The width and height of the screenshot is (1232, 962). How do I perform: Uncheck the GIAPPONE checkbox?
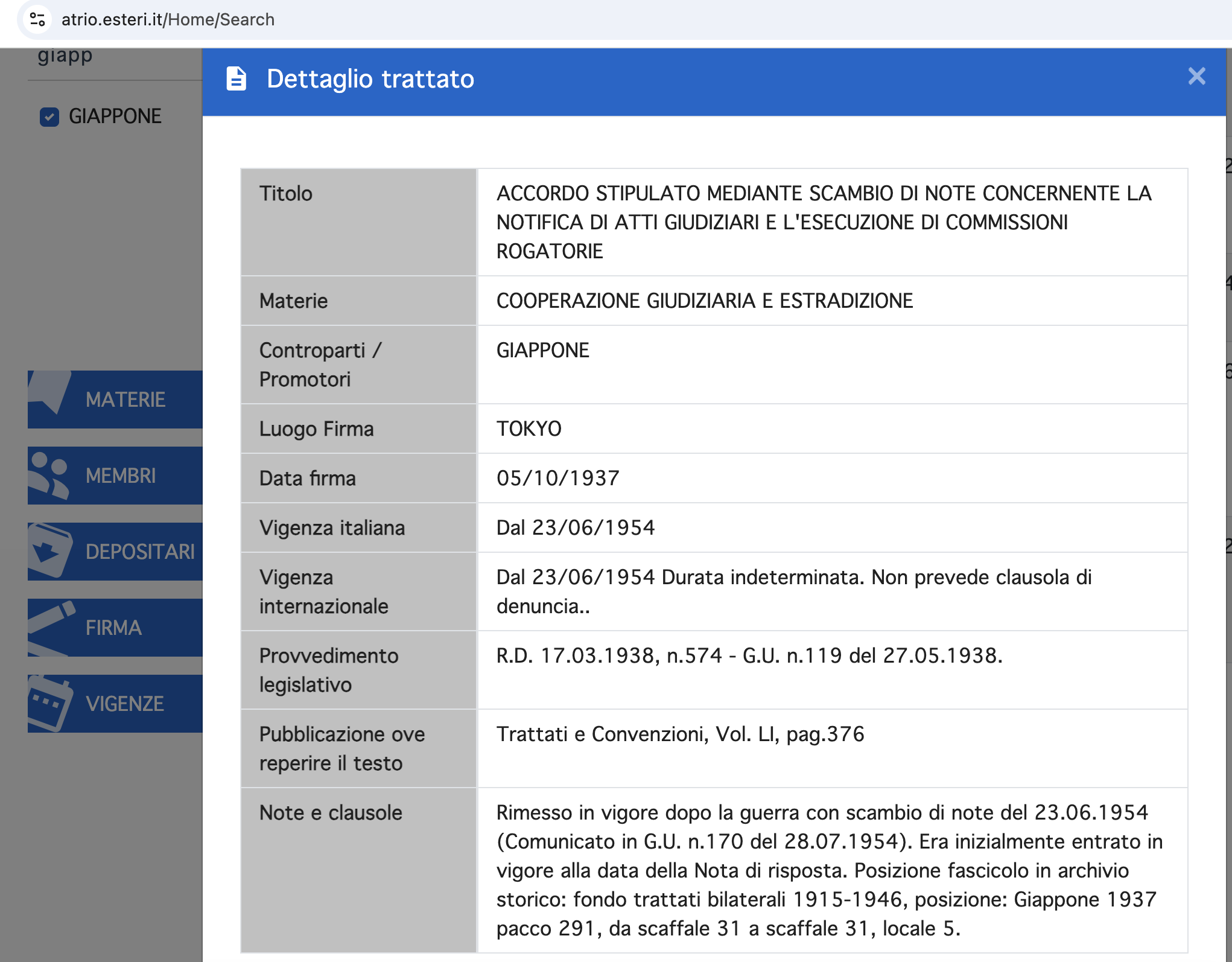(x=49, y=116)
